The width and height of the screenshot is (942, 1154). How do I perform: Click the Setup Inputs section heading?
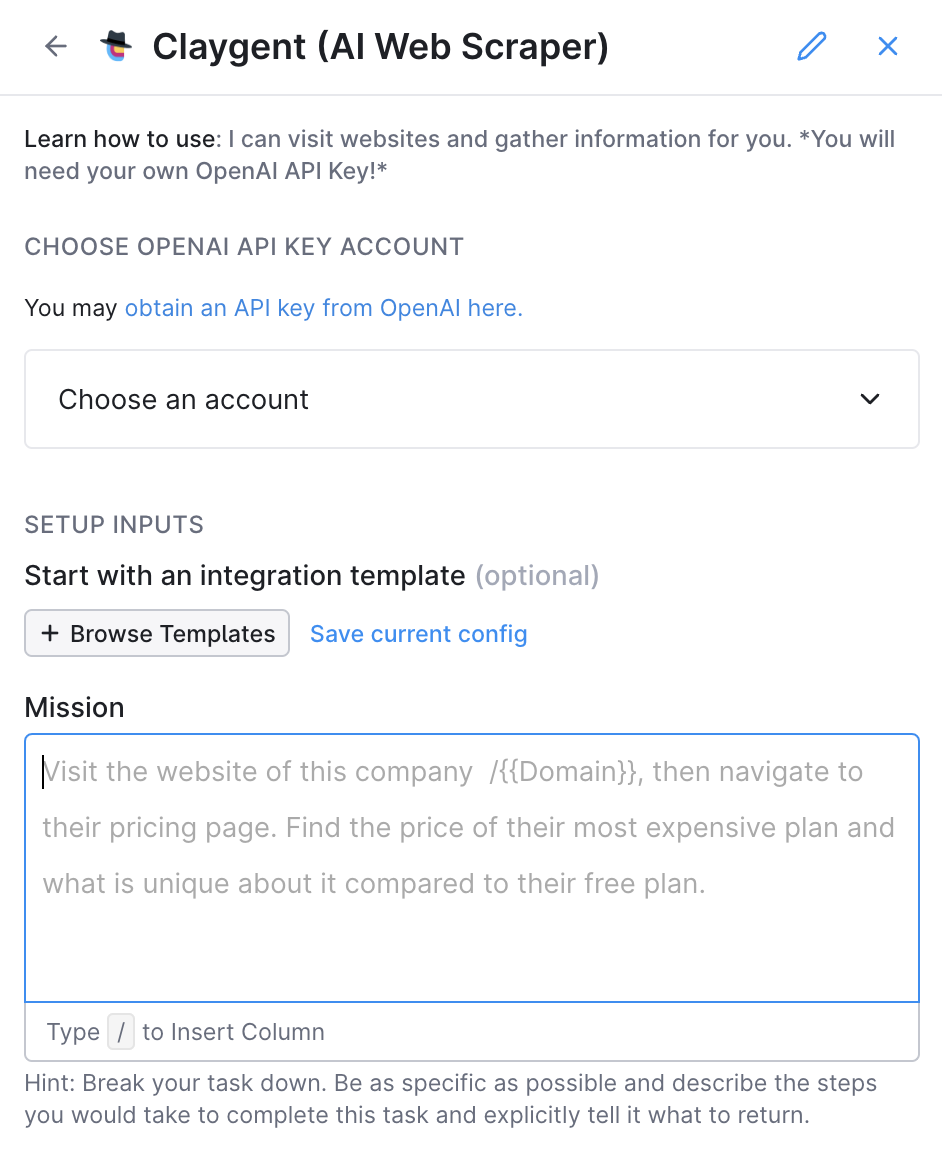[x=114, y=525]
